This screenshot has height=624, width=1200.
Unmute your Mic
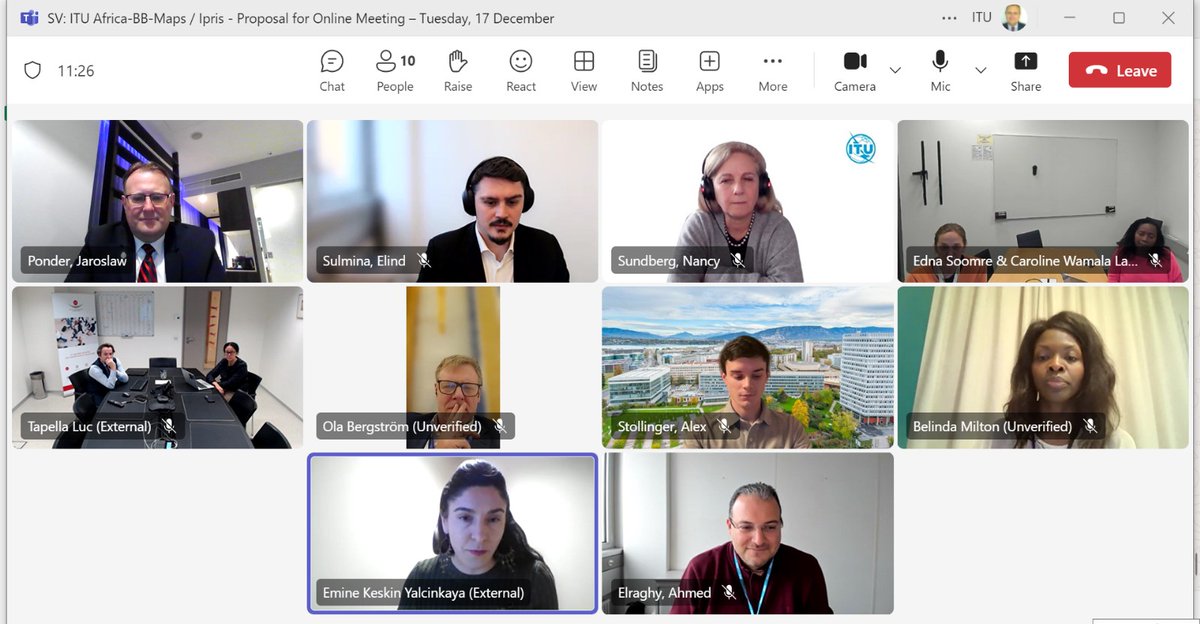pos(939,70)
